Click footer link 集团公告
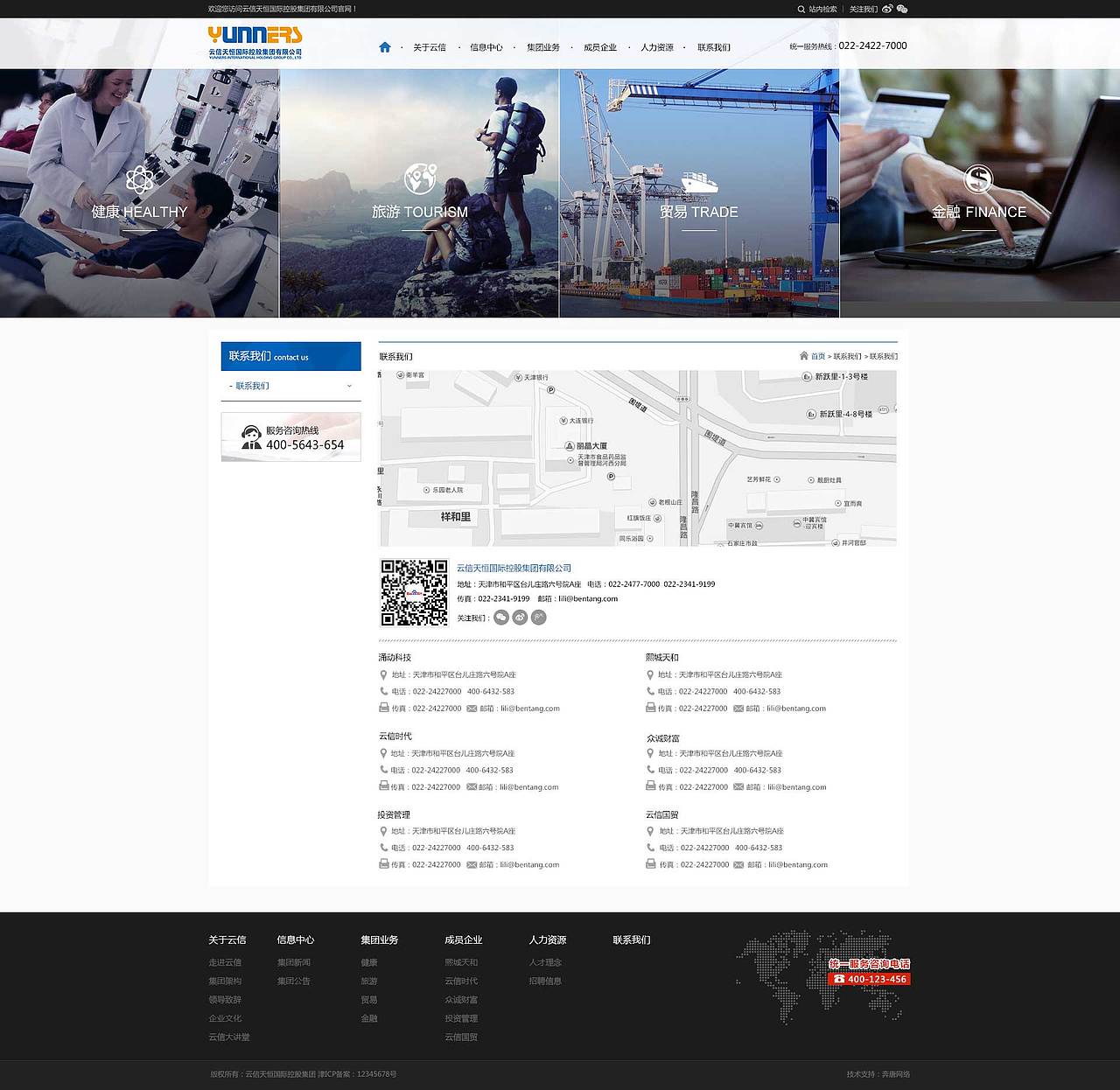Image resolution: width=1120 pixels, height=1090 pixels. 294,981
